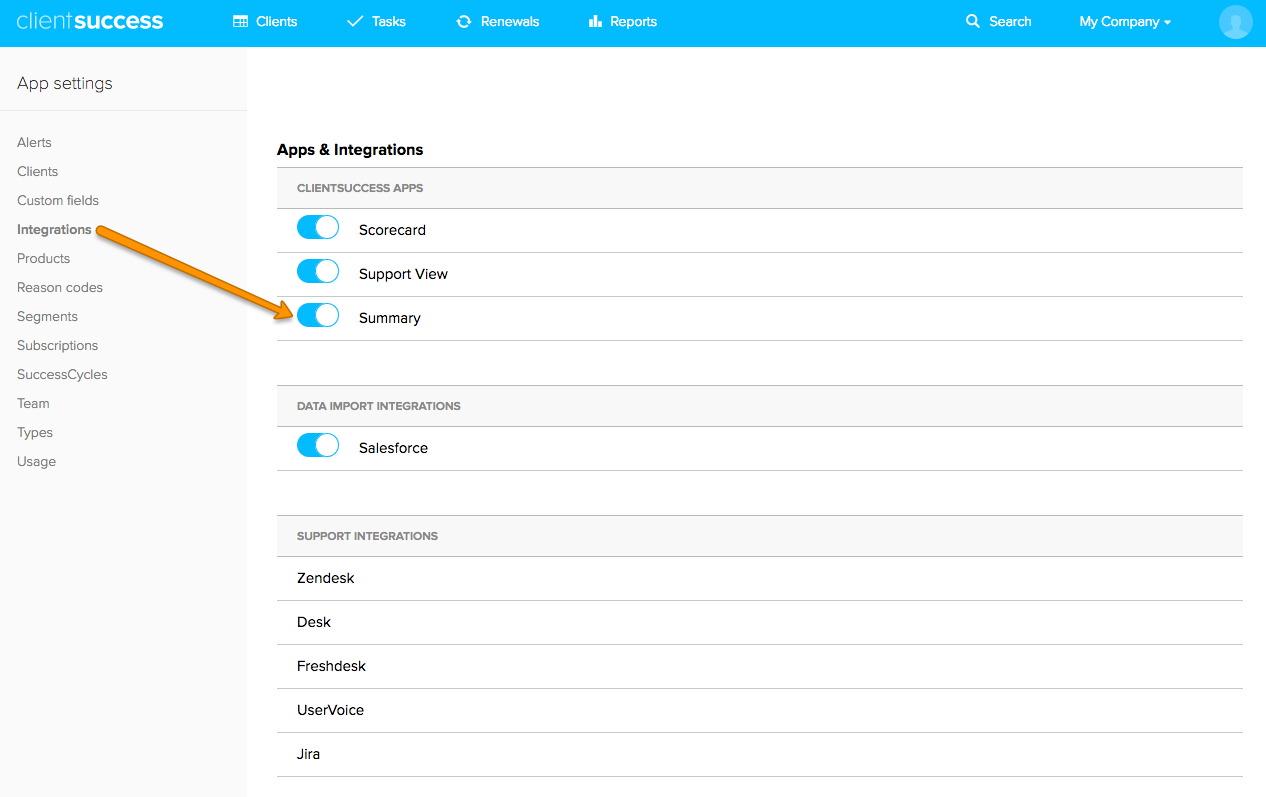
Task: Open Custom fields settings
Action: pyautogui.click(x=58, y=200)
